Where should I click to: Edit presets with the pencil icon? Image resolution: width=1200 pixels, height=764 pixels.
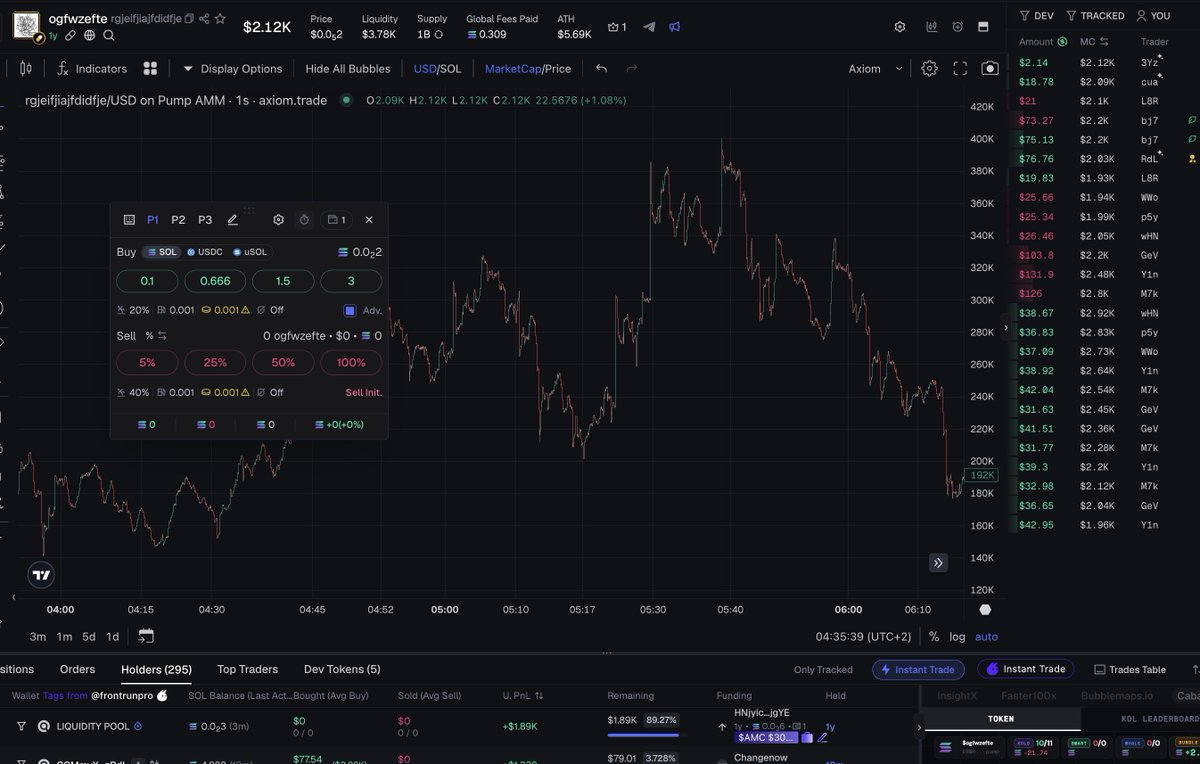coord(233,220)
